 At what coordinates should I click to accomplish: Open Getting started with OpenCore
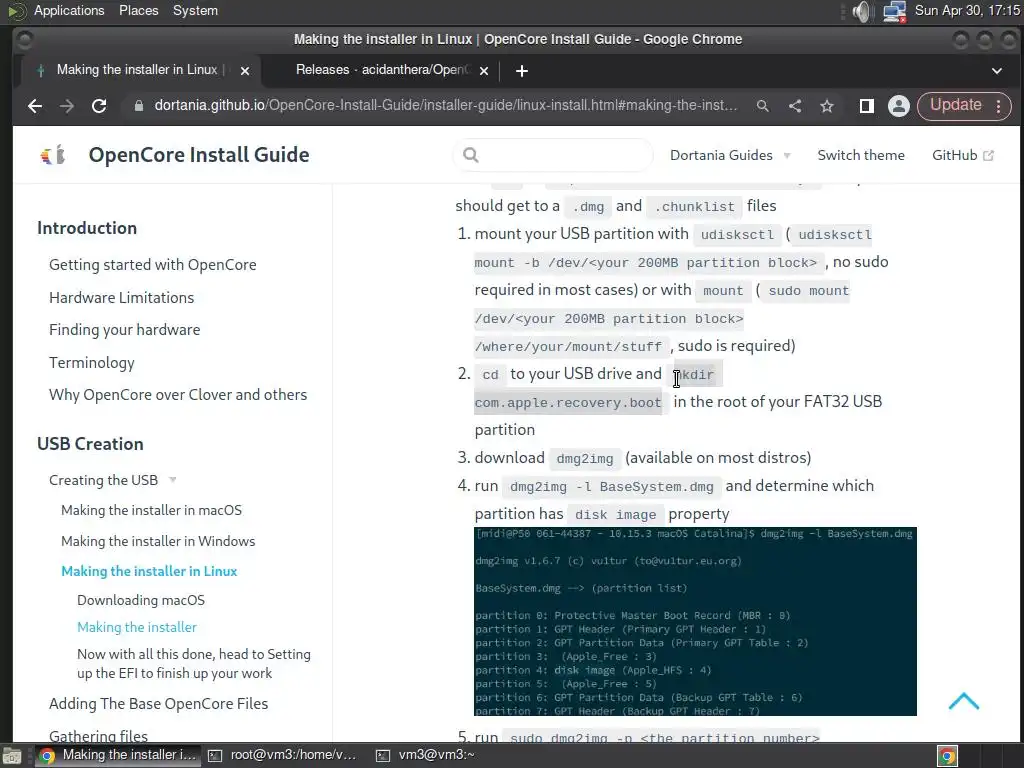point(153,264)
